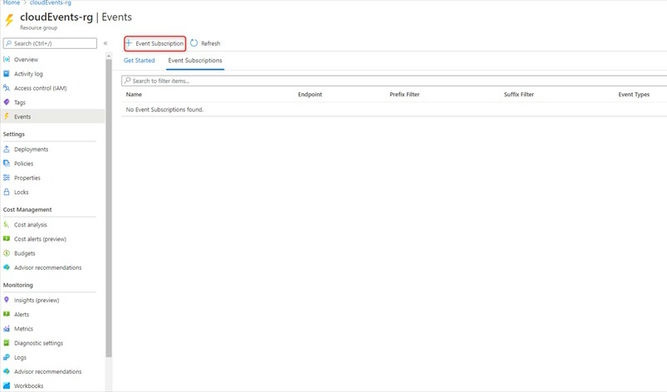
Task: Click the Refresh icon in the toolbar
Action: tap(194, 43)
